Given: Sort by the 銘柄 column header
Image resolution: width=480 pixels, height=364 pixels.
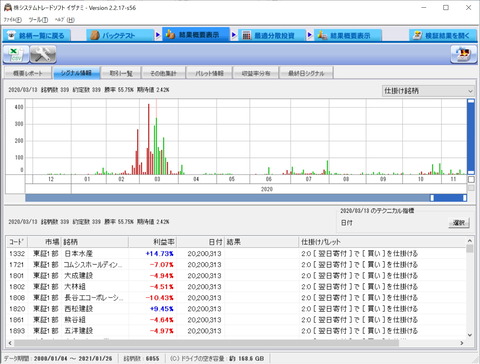Looking at the screenshot, I should tap(95, 242).
